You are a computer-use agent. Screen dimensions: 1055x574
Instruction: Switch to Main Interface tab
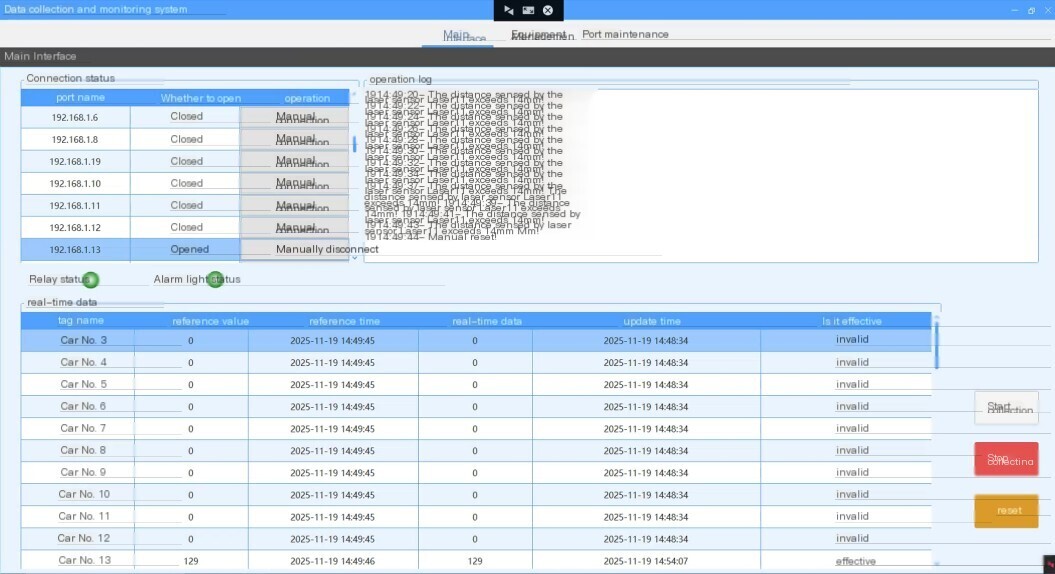point(458,35)
